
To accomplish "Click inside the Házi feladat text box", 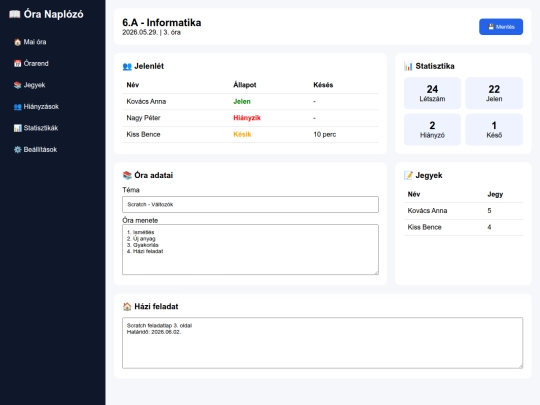I will pyautogui.click(x=322, y=343).
